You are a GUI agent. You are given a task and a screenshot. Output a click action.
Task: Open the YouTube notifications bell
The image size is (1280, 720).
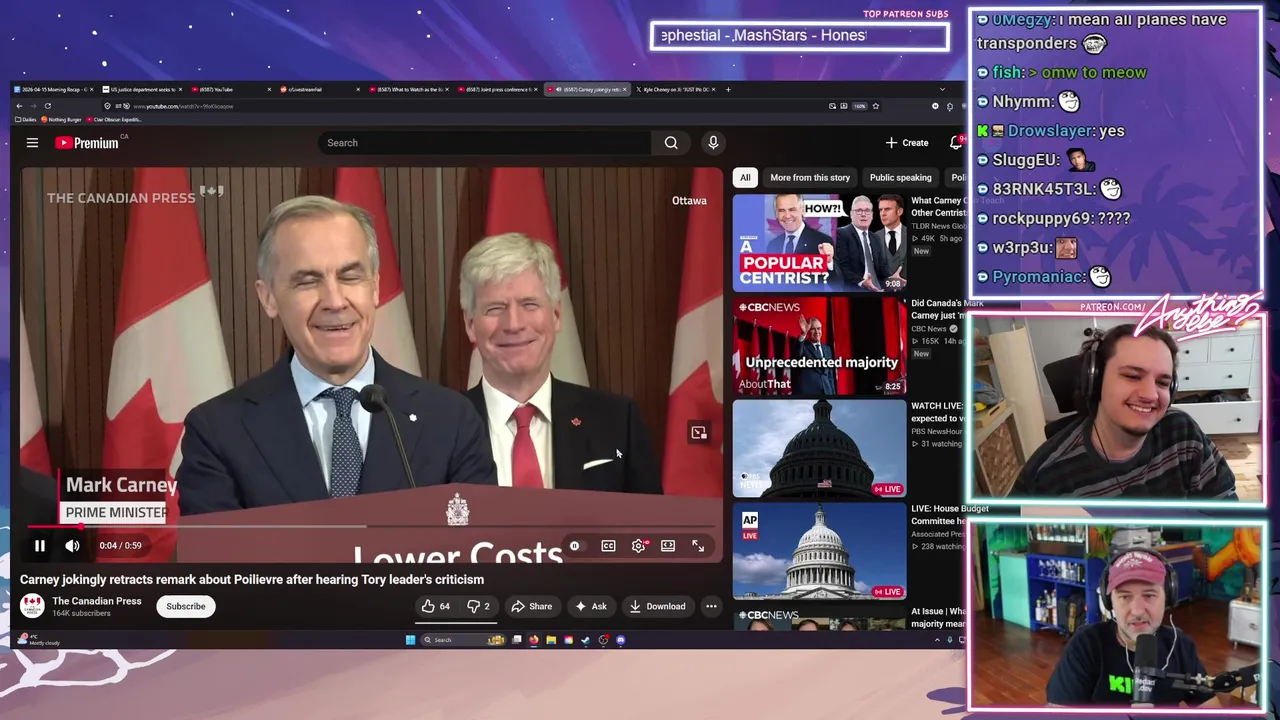coord(956,143)
